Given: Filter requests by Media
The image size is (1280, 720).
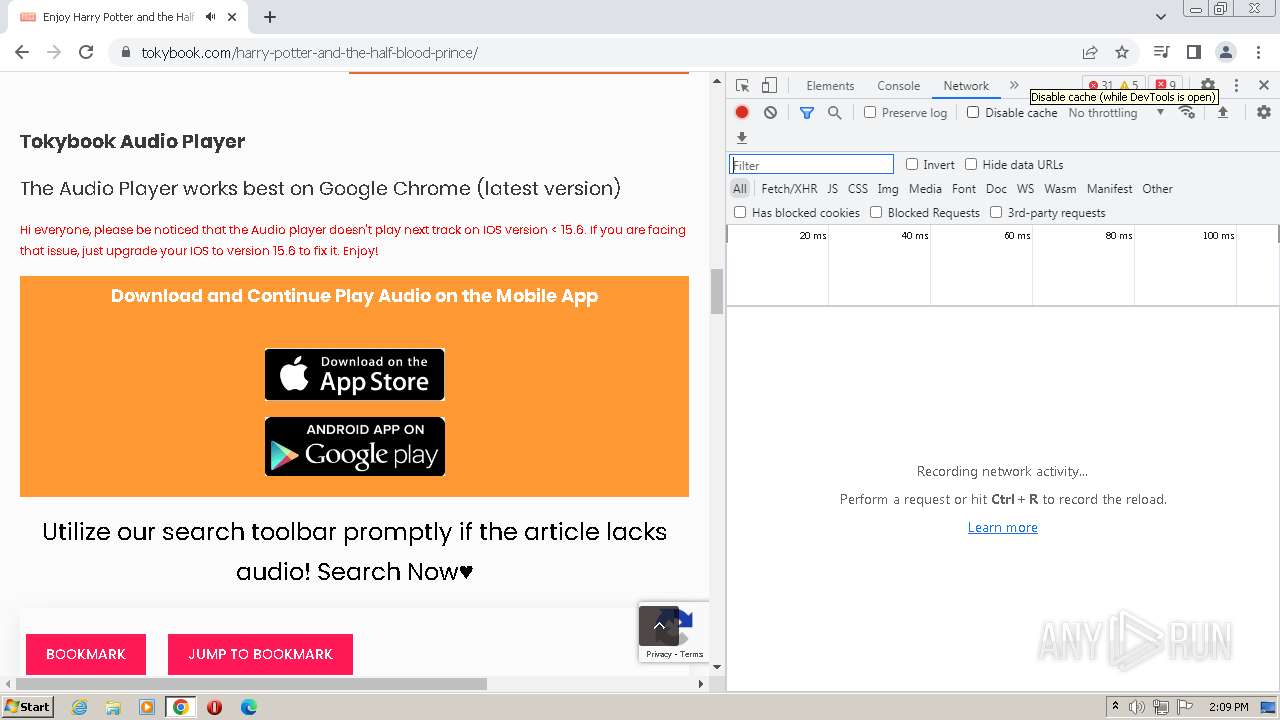Looking at the screenshot, I should click(x=925, y=189).
